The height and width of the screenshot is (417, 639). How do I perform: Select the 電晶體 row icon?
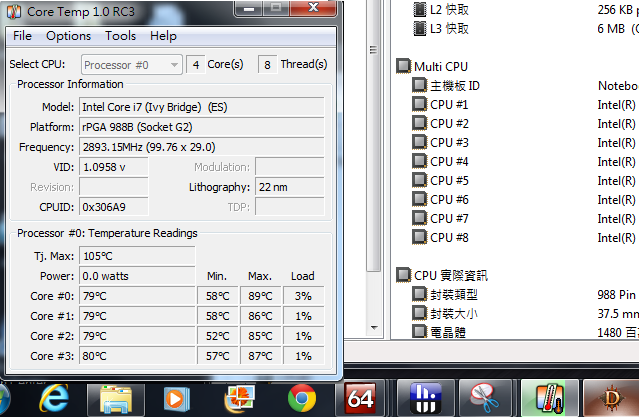click(419, 332)
